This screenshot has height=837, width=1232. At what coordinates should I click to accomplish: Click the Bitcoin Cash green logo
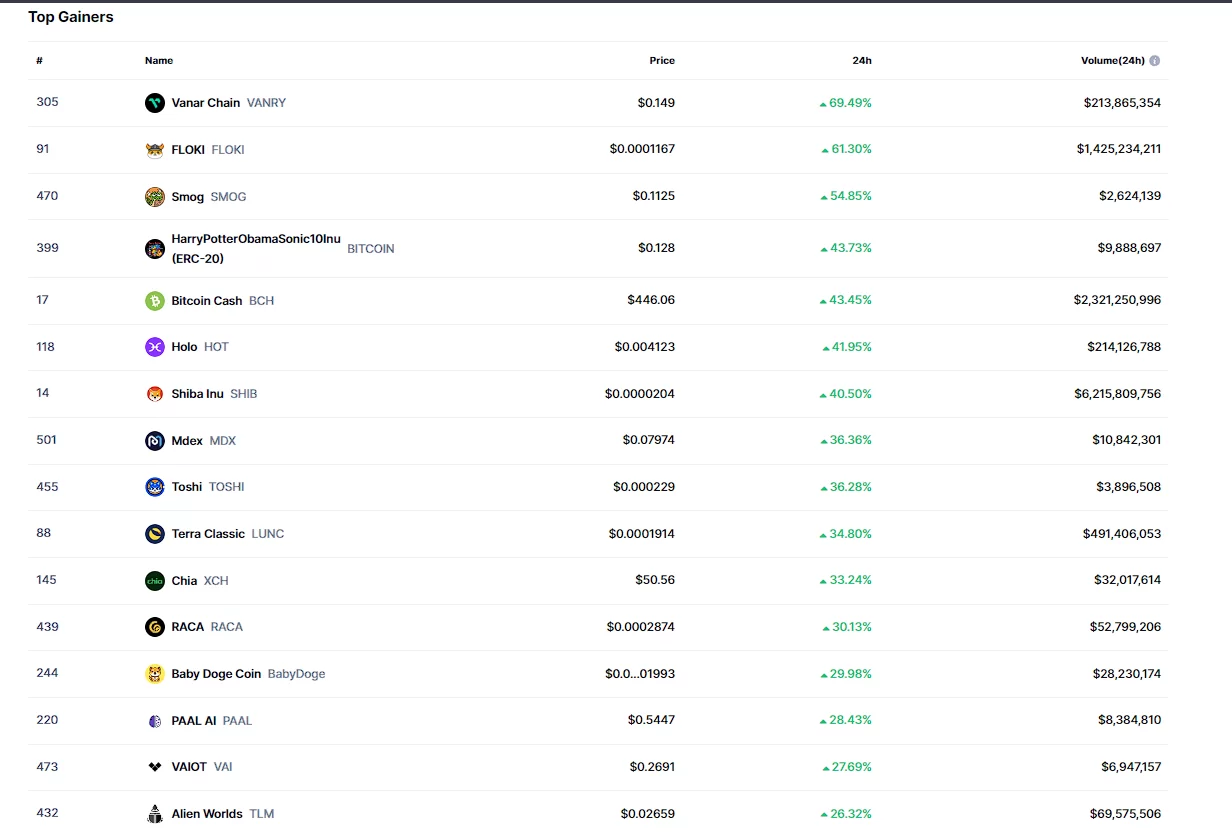(155, 301)
